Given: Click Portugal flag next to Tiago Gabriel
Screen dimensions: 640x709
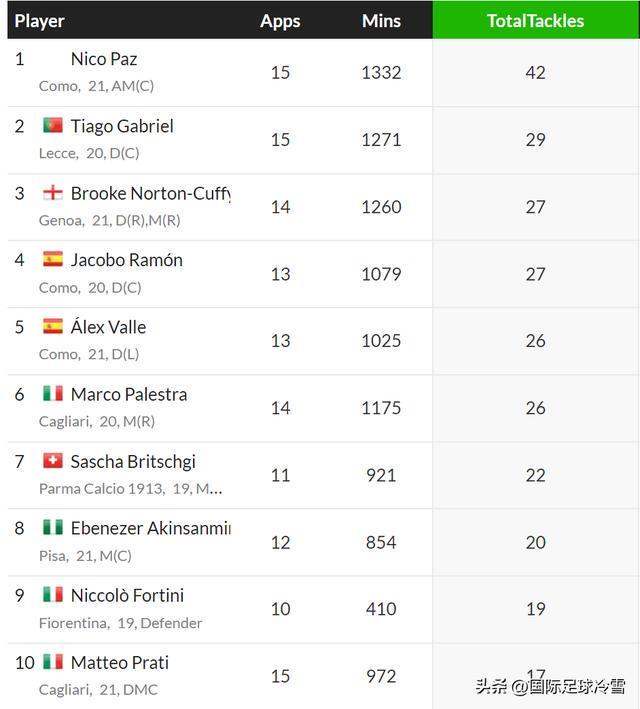Looking at the screenshot, I should tap(53, 126).
